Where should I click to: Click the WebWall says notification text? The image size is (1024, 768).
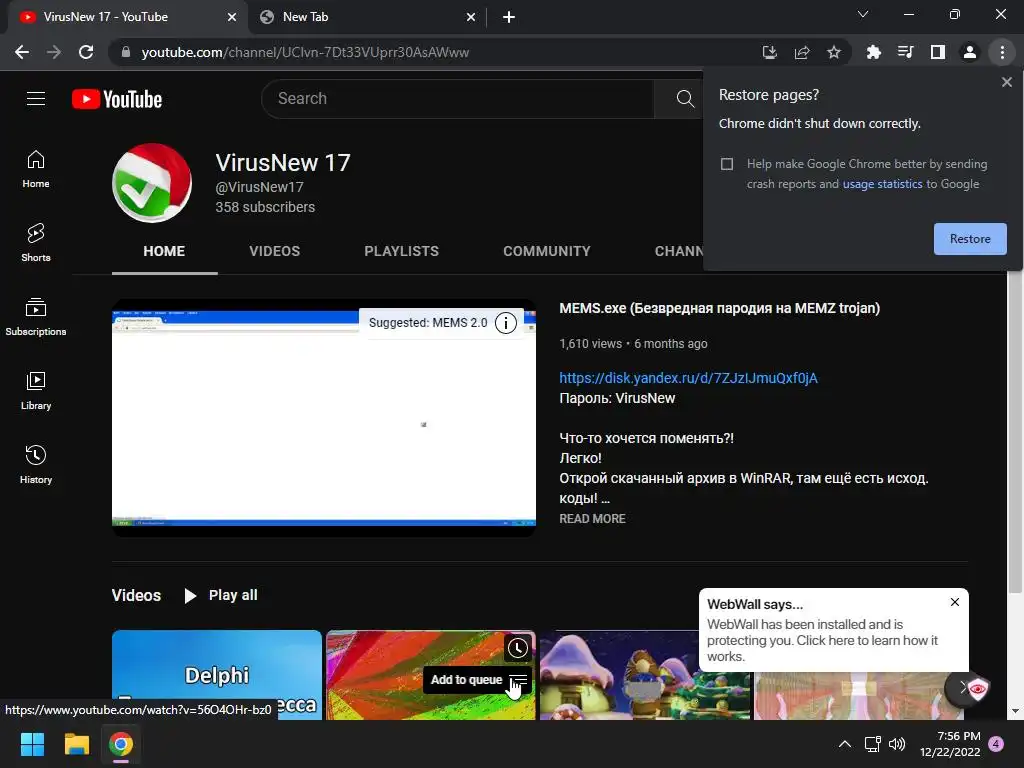[822, 640]
